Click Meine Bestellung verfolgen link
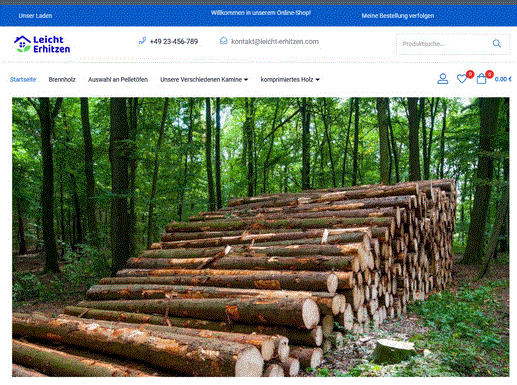This screenshot has height=385, width=517. coord(398,16)
